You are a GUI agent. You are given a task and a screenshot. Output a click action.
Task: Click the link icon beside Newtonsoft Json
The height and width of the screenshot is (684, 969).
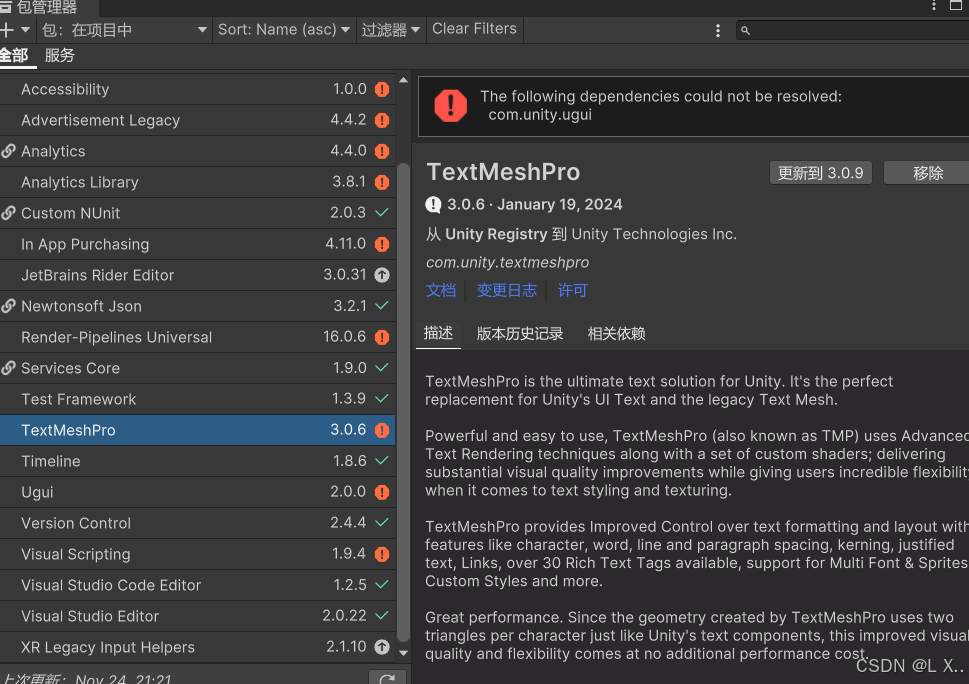coord(8,306)
